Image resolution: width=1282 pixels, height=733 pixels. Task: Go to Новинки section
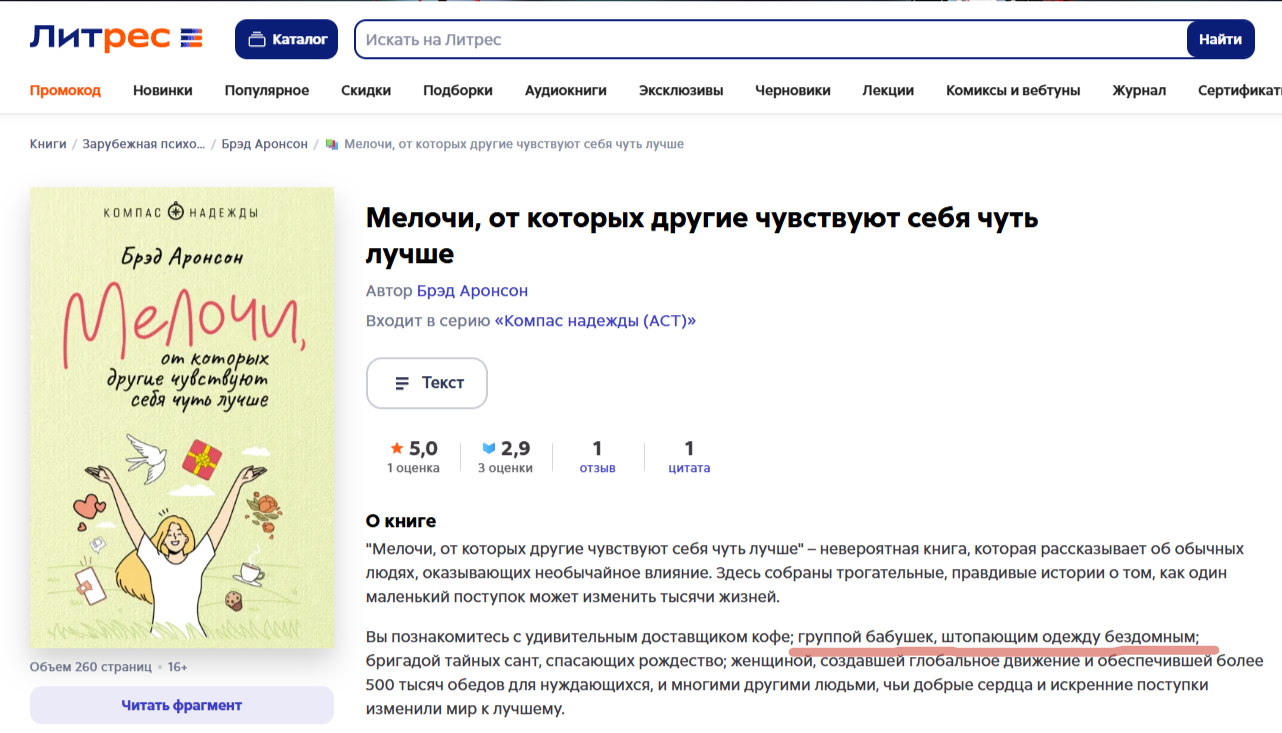163,90
